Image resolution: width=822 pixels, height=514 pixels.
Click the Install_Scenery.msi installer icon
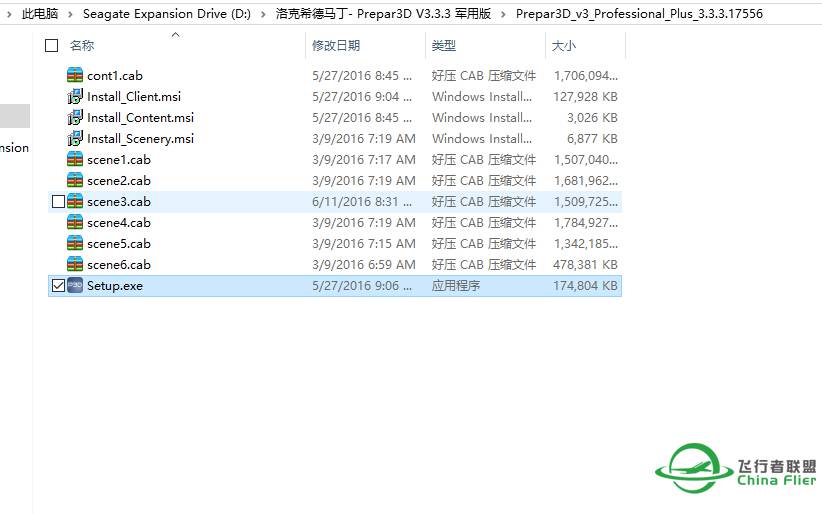[x=75, y=139]
